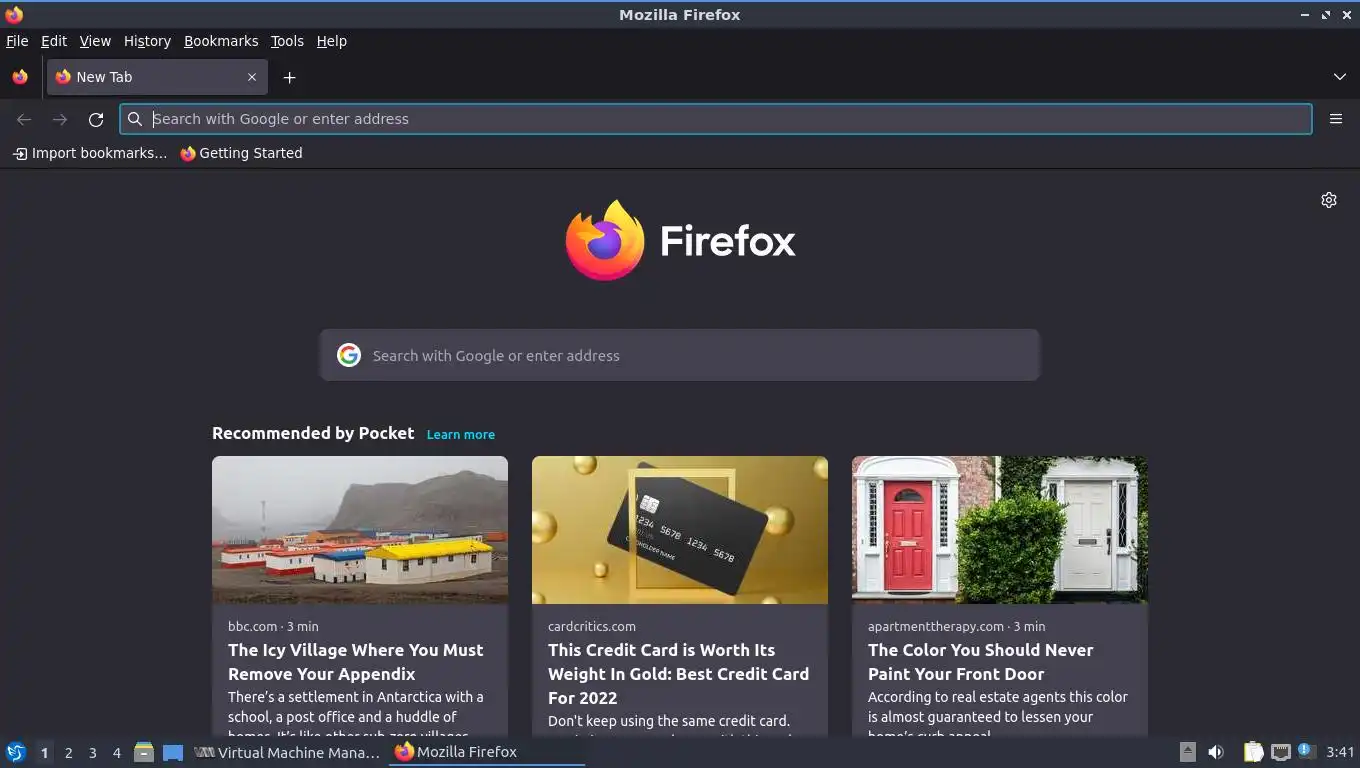The image size is (1360, 768).
Task: Open the Antarctic village article thumbnail
Action: [360, 530]
